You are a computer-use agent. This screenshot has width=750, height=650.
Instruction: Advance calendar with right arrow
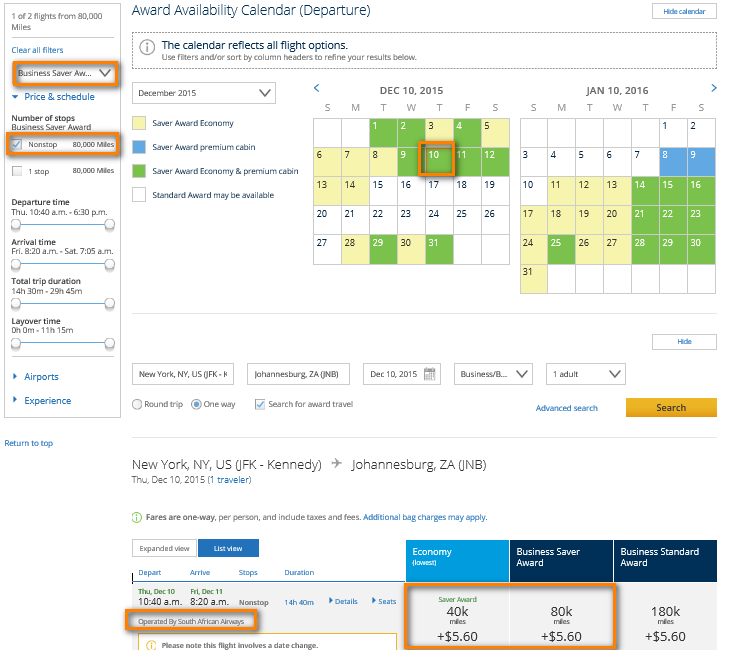pyautogui.click(x=713, y=89)
